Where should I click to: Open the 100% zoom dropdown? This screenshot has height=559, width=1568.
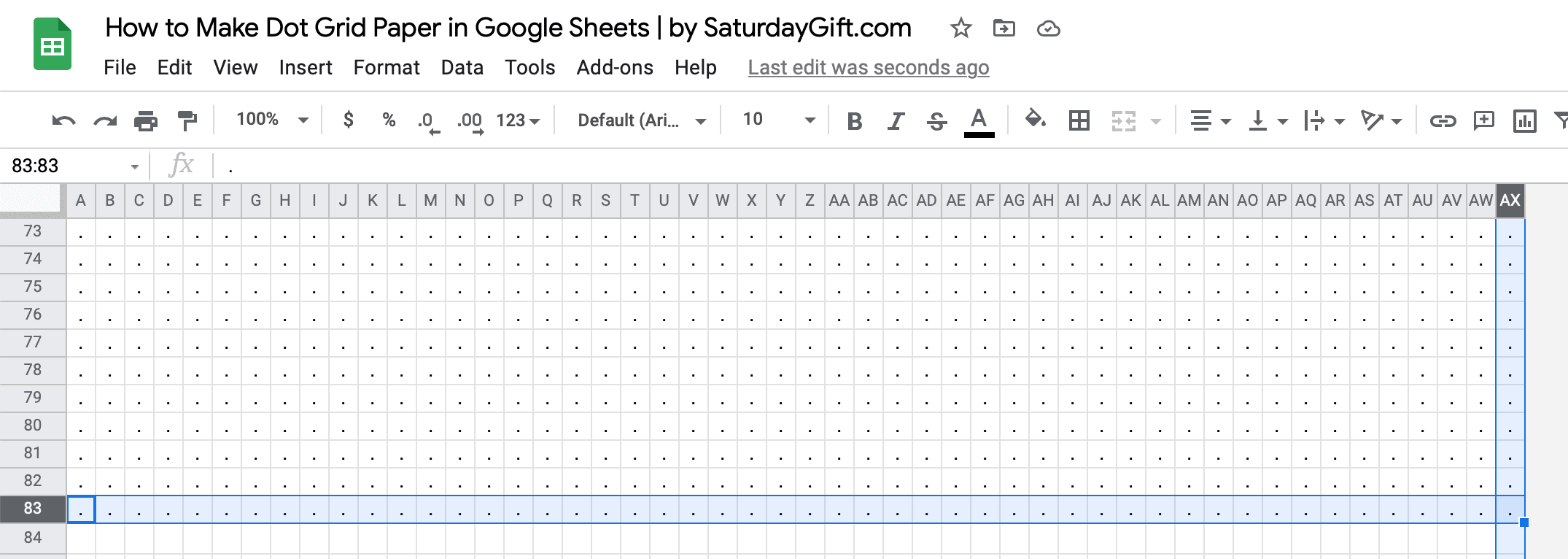[x=272, y=120]
